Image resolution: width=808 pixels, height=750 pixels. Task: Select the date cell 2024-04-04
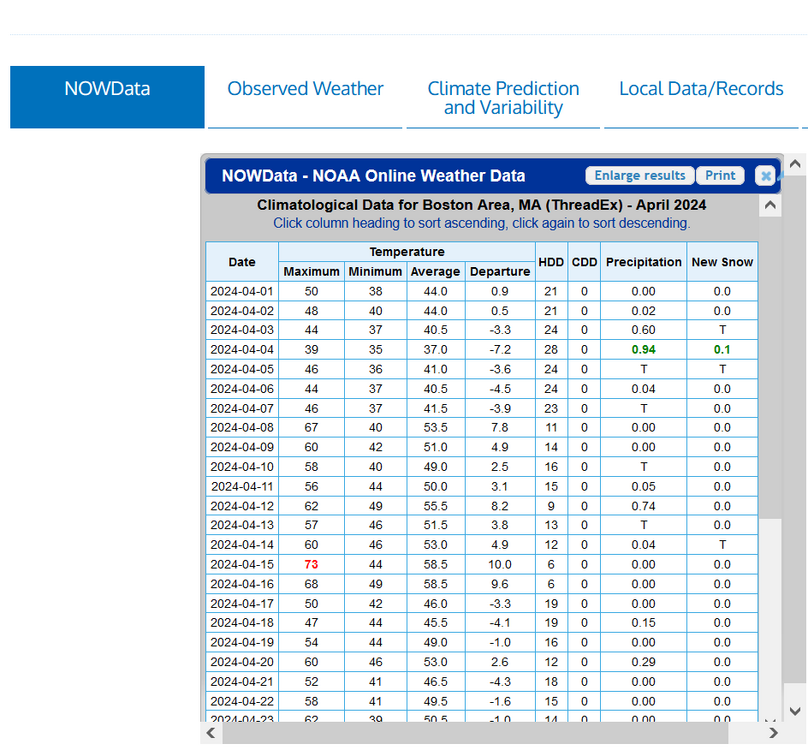242,349
